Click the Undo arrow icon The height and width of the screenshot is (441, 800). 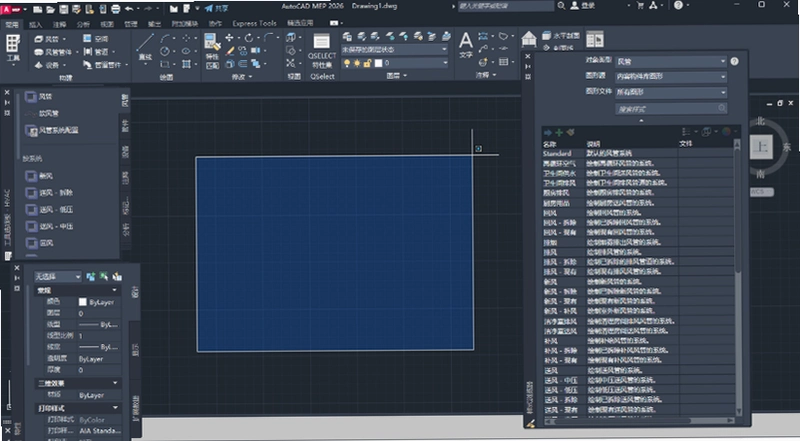(x=130, y=9)
